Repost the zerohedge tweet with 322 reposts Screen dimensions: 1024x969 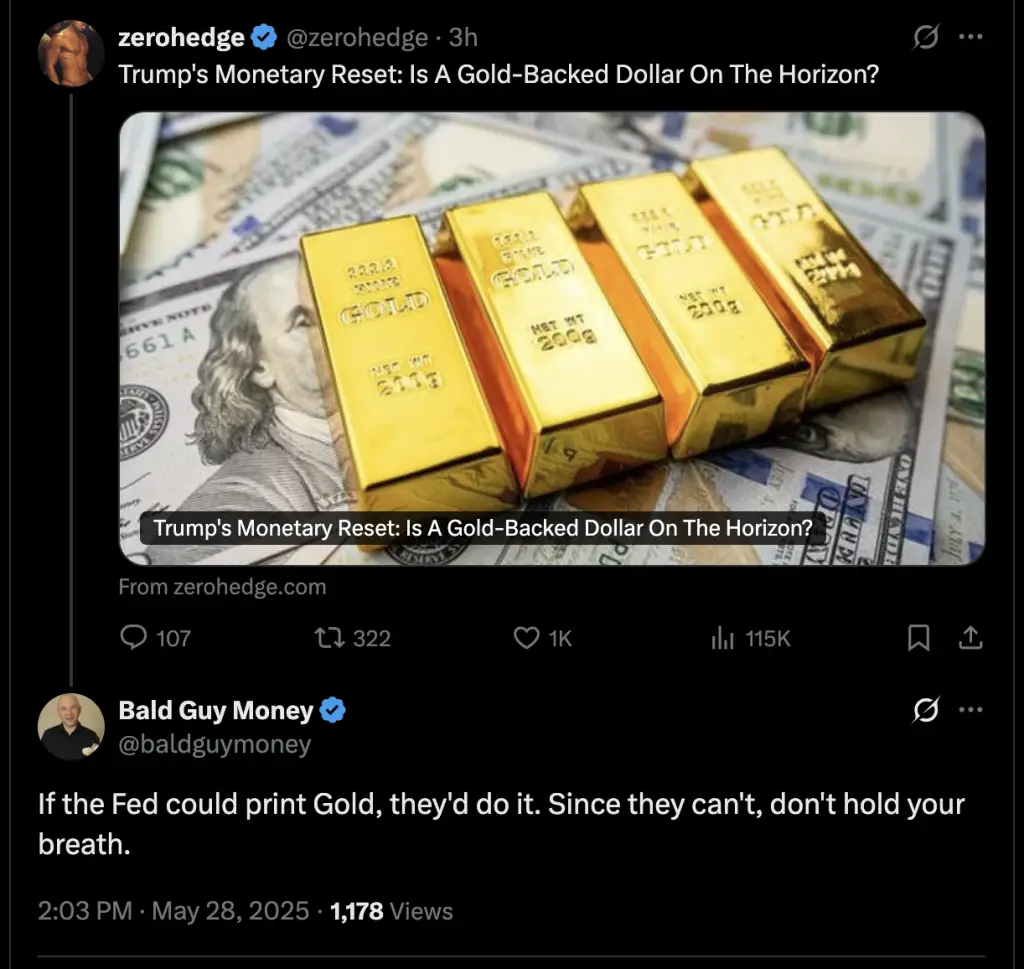pos(352,638)
